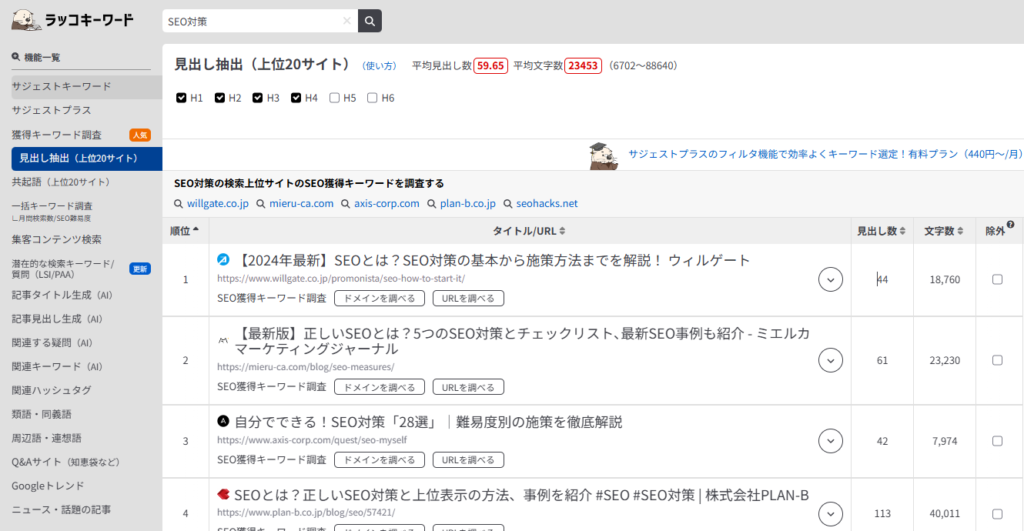Click the 18,760 character count cell
Screen dimensions: 1024x531
pos(945,280)
